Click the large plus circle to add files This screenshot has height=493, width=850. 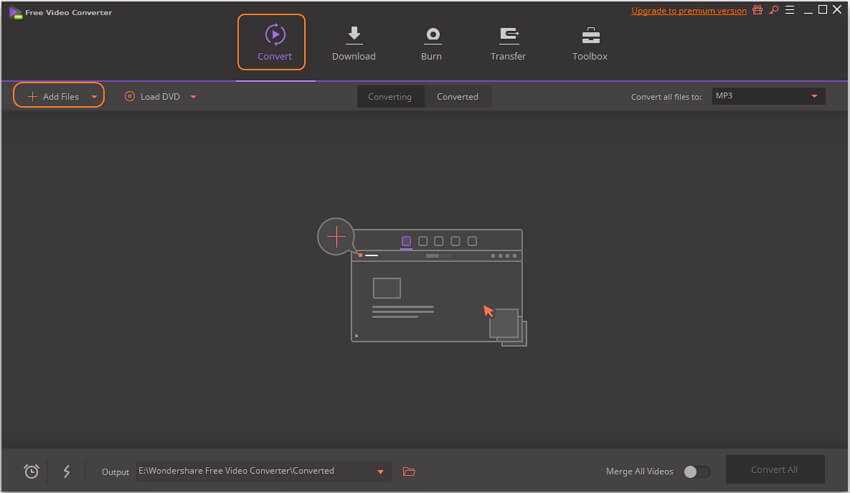click(337, 237)
